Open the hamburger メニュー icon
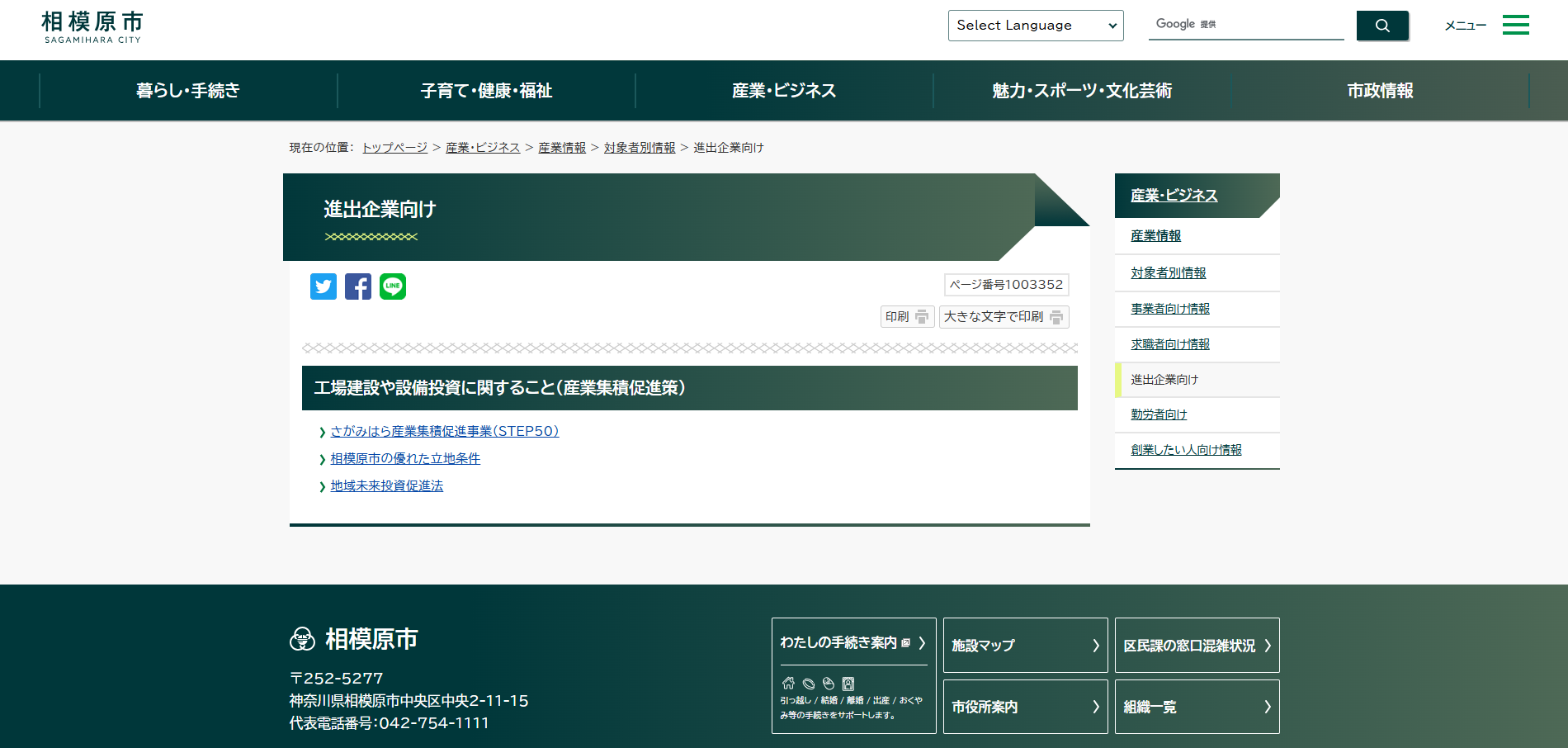The image size is (1568, 748). point(1515,25)
